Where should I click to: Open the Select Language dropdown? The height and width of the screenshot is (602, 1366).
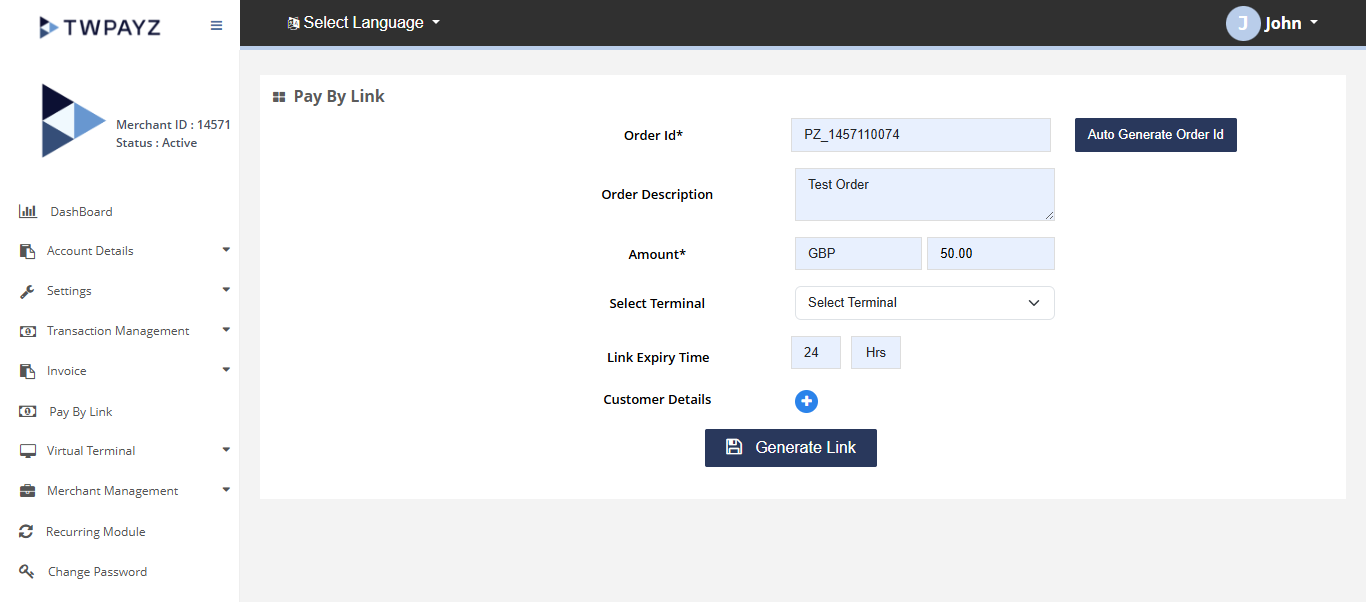[364, 23]
